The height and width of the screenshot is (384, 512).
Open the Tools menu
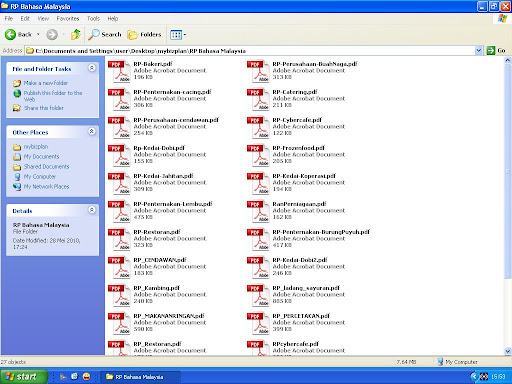pos(93,19)
